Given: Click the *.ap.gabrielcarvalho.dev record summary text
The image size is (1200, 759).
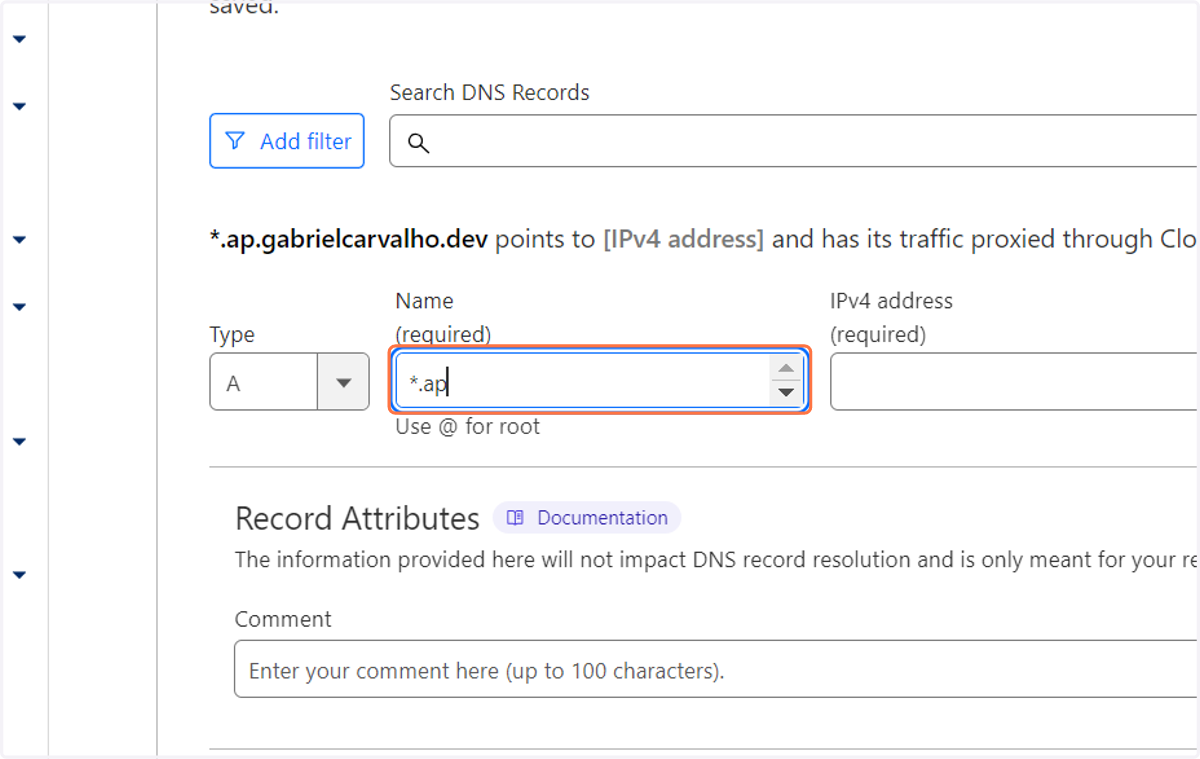Looking at the screenshot, I should 348,240.
